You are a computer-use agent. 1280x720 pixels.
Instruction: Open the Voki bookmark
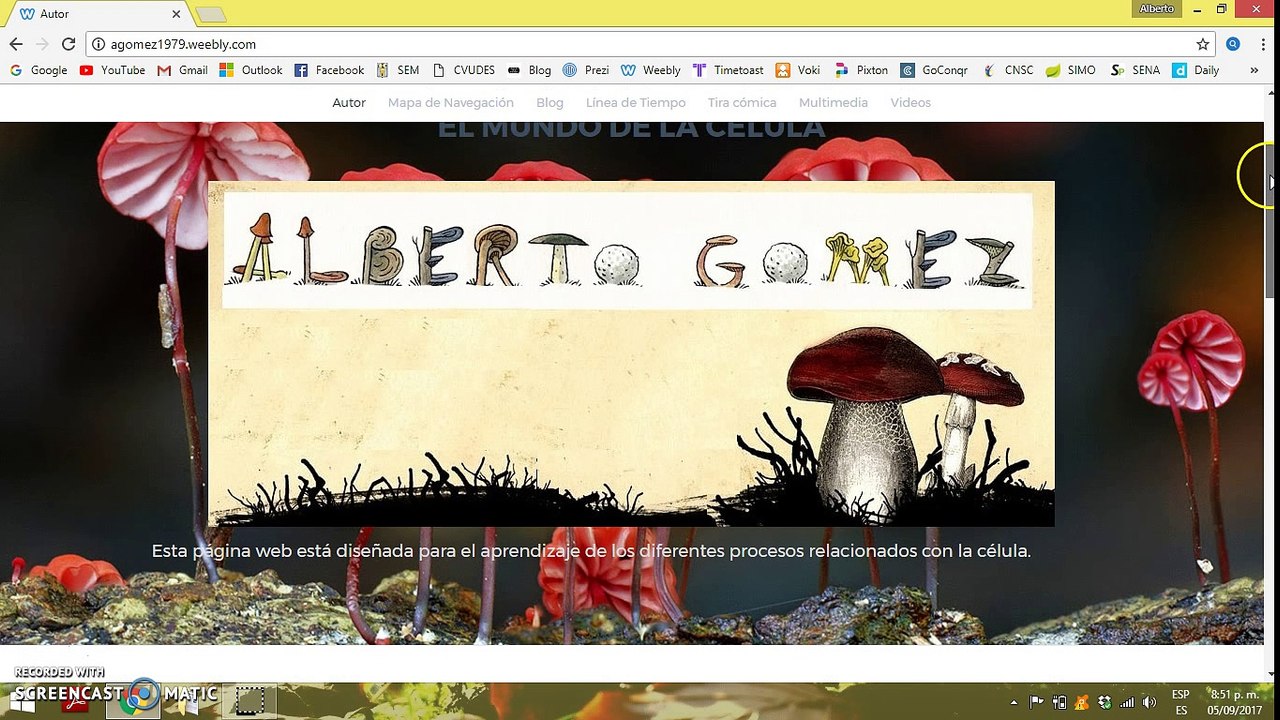tap(798, 70)
